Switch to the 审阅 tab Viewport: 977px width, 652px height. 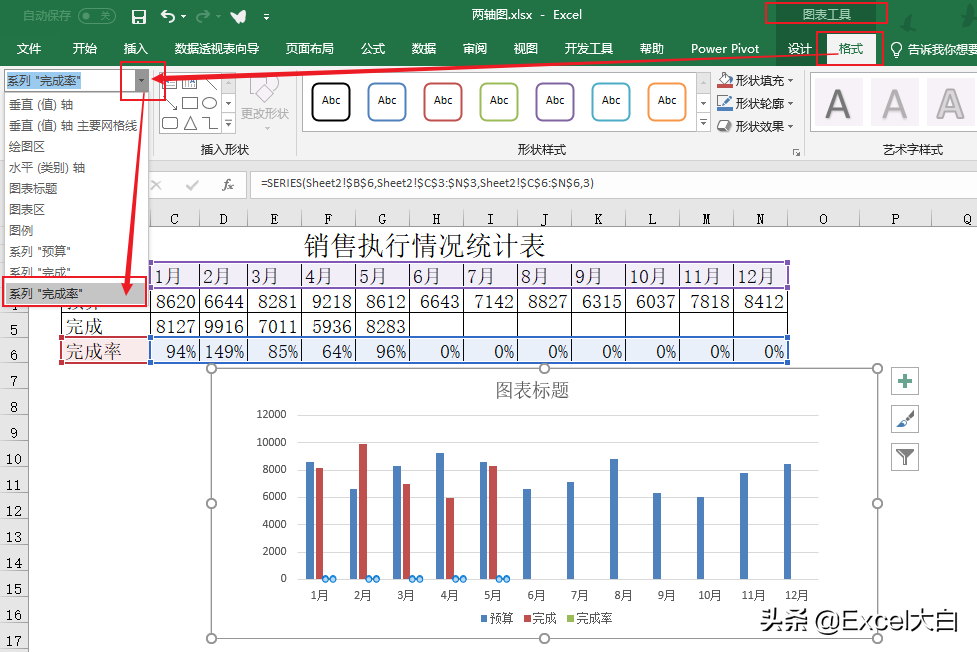coord(475,49)
